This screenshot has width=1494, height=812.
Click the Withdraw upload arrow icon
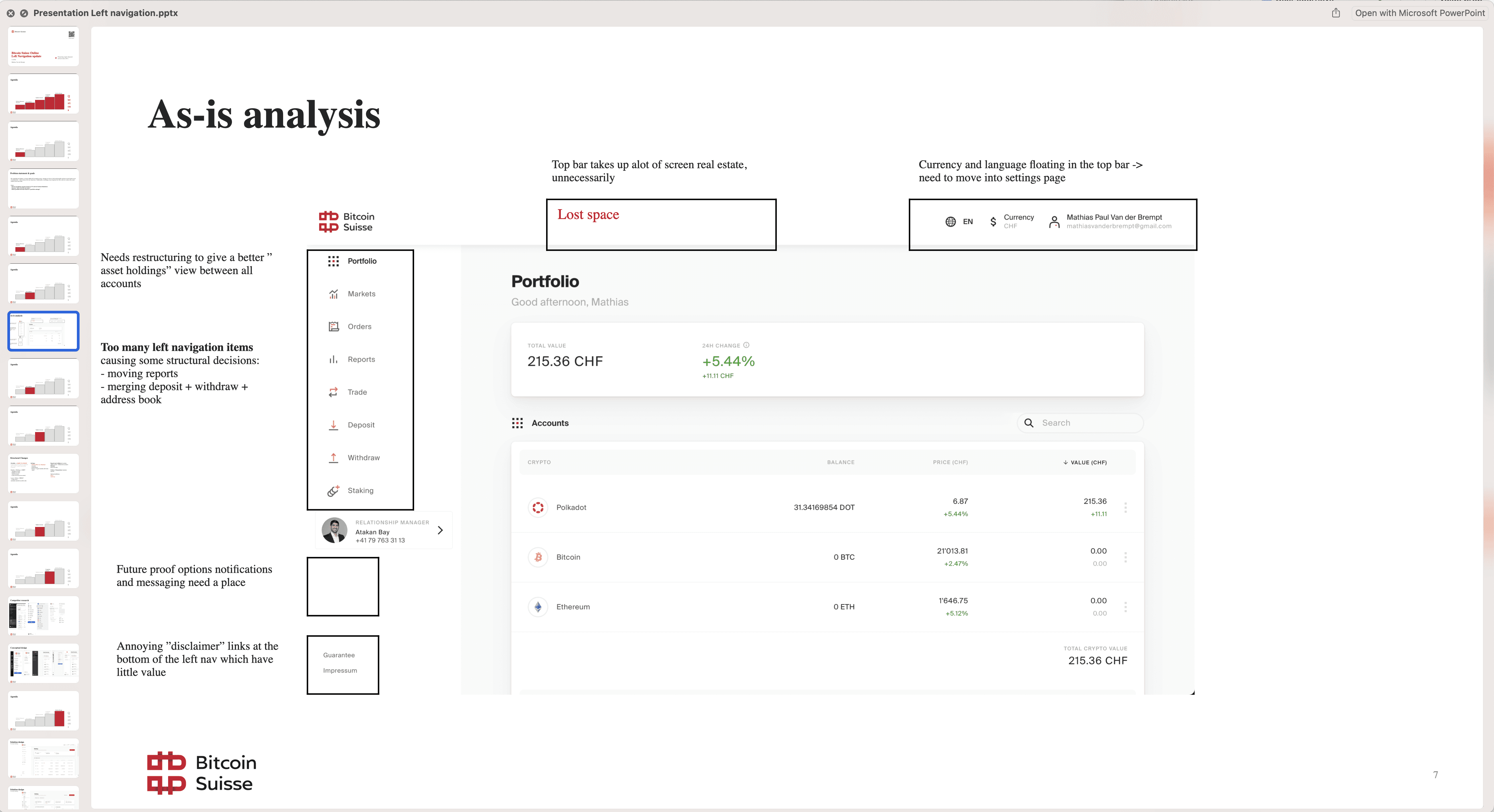click(334, 458)
